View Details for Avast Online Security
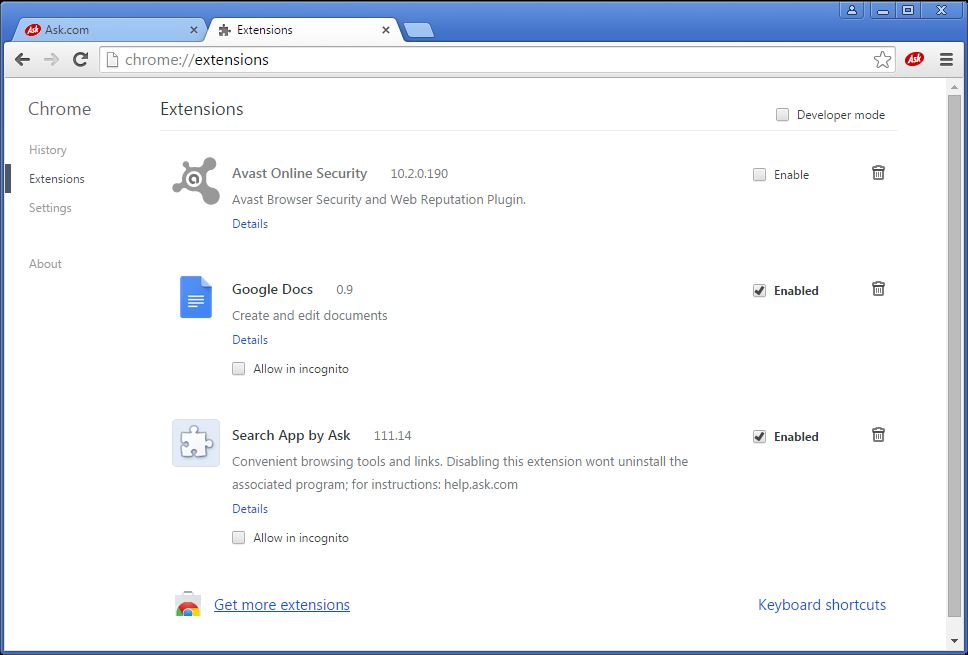 pos(250,224)
